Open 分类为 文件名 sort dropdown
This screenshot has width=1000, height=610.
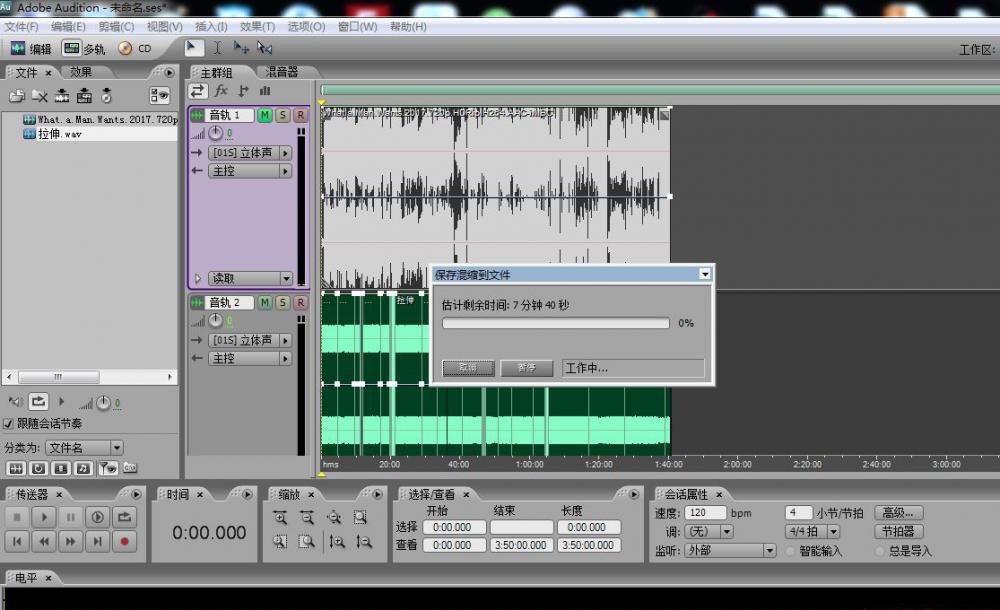tap(84, 448)
